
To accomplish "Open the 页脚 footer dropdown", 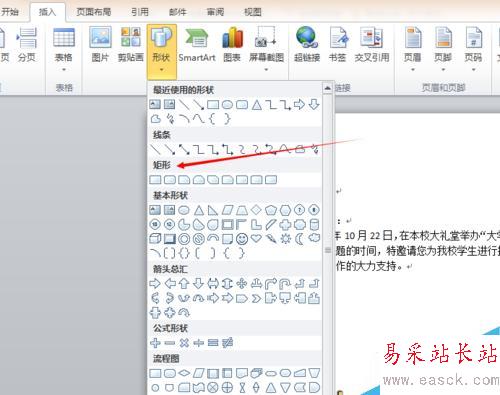I will [443, 48].
